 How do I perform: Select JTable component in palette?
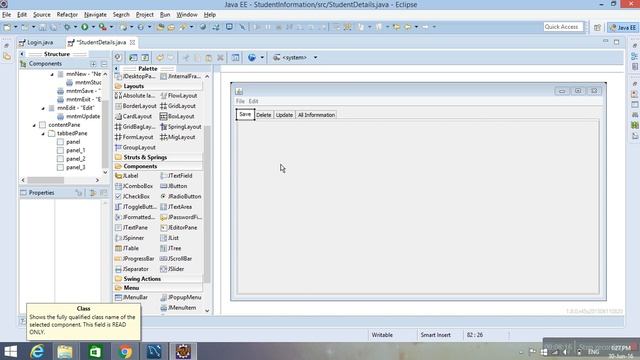[x=127, y=248]
